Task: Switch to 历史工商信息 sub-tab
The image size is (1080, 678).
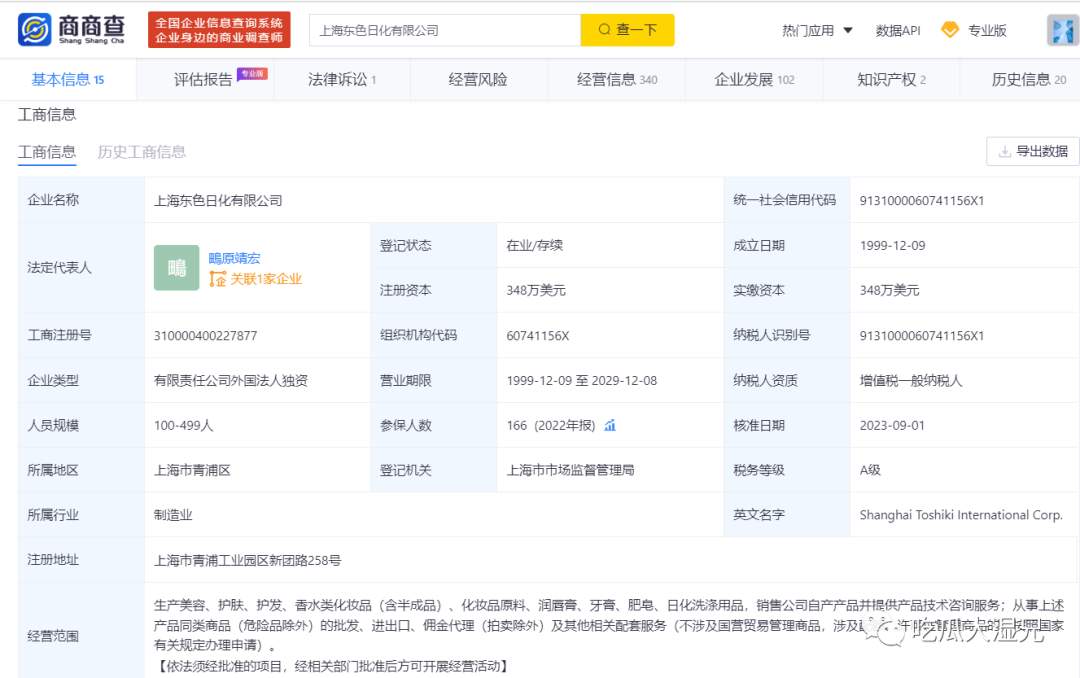Action: (141, 152)
